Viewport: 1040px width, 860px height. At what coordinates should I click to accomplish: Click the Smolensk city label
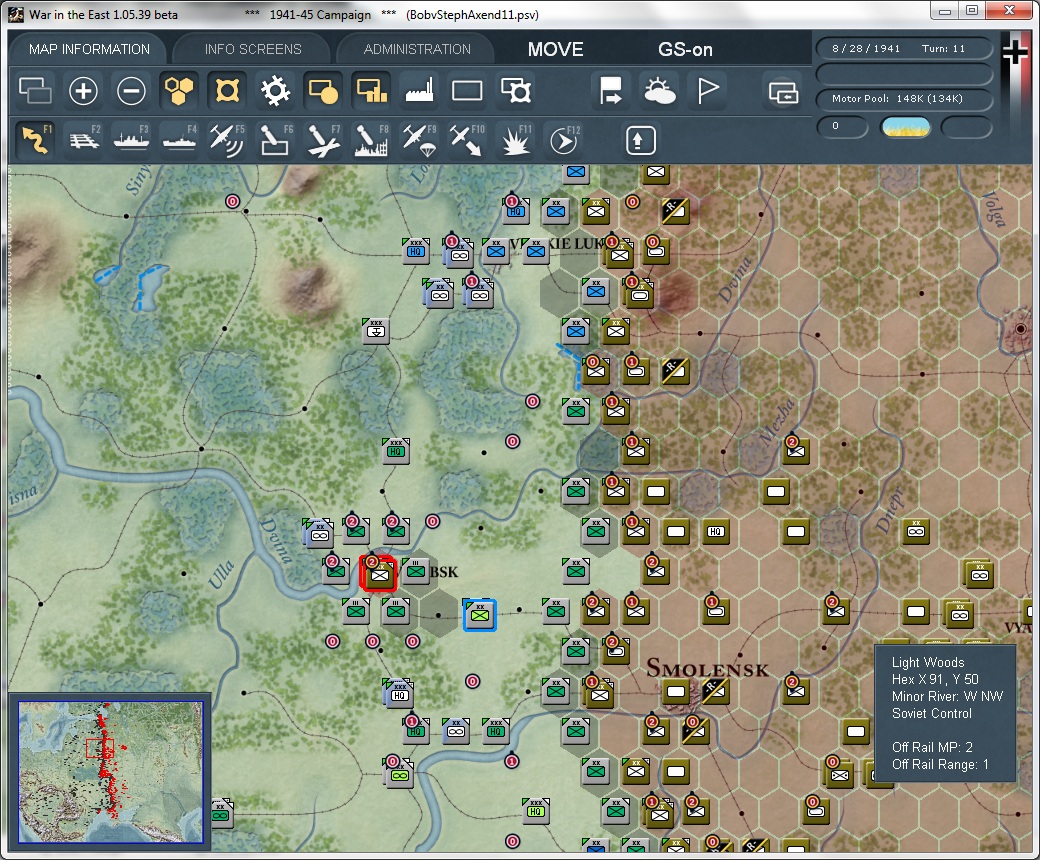tap(707, 668)
